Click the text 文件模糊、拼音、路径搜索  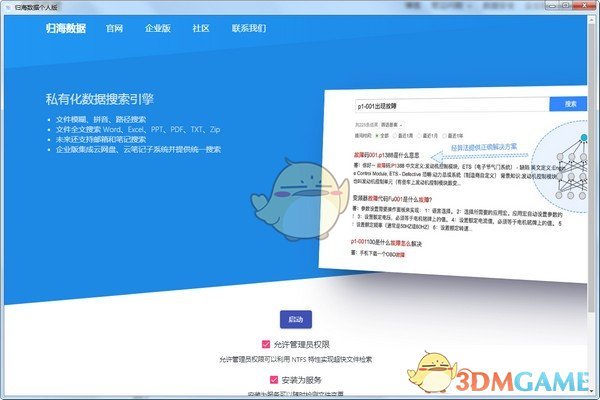click(x=101, y=119)
